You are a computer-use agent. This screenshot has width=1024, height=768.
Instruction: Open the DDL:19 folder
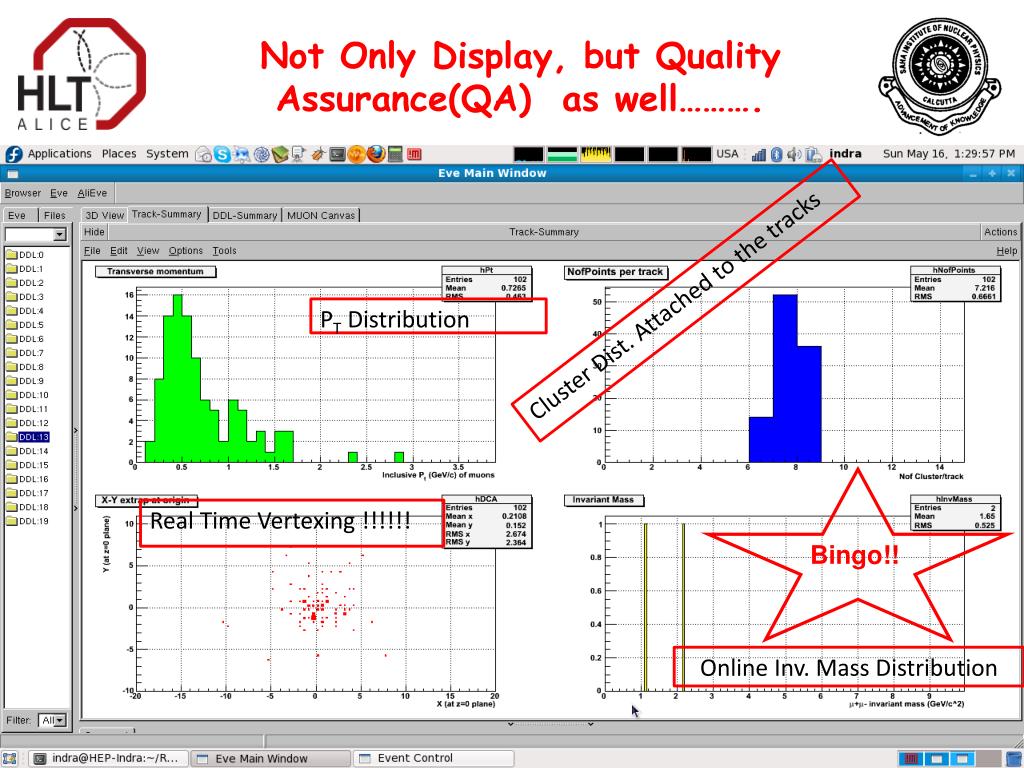[28, 521]
